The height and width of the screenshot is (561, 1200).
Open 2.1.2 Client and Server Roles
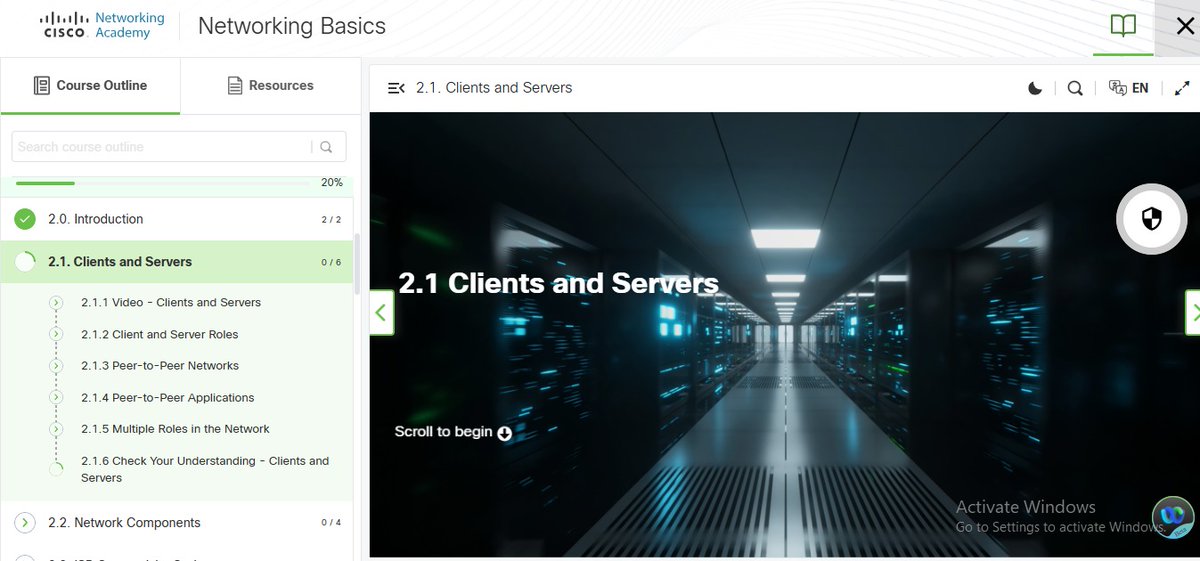click(x=160, y=334)
